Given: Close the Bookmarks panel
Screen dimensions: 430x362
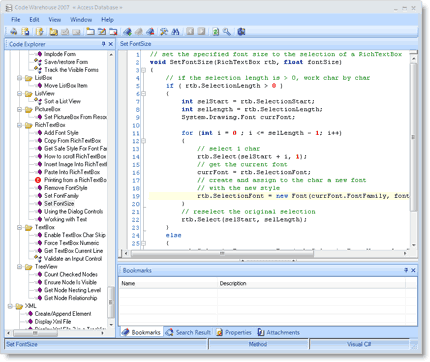Looking at the screenshot, I should (413, 270).
